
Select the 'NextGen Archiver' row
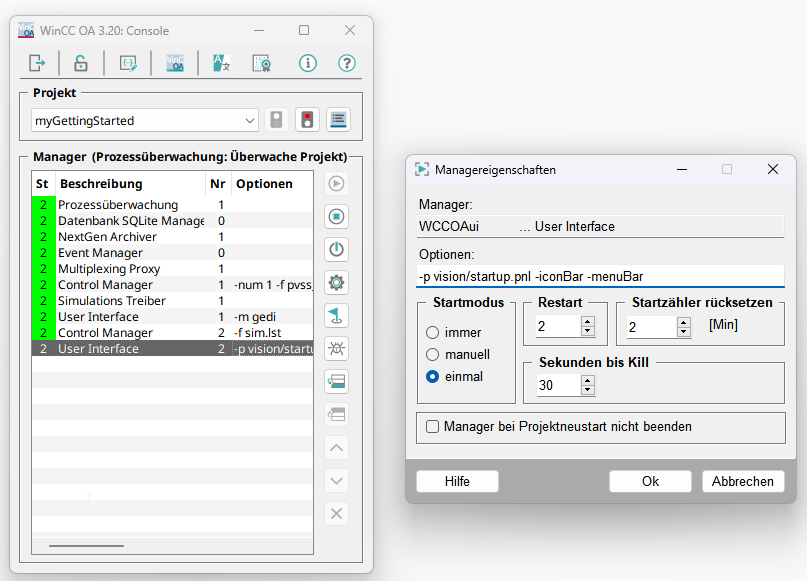tap(172, 237)
